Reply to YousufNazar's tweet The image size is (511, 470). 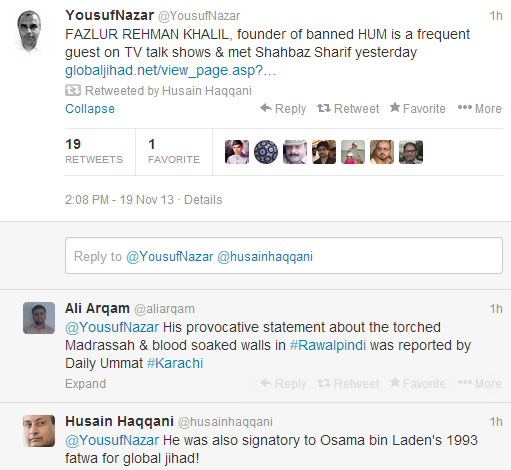pyautogui.click(x=283, y=109)
